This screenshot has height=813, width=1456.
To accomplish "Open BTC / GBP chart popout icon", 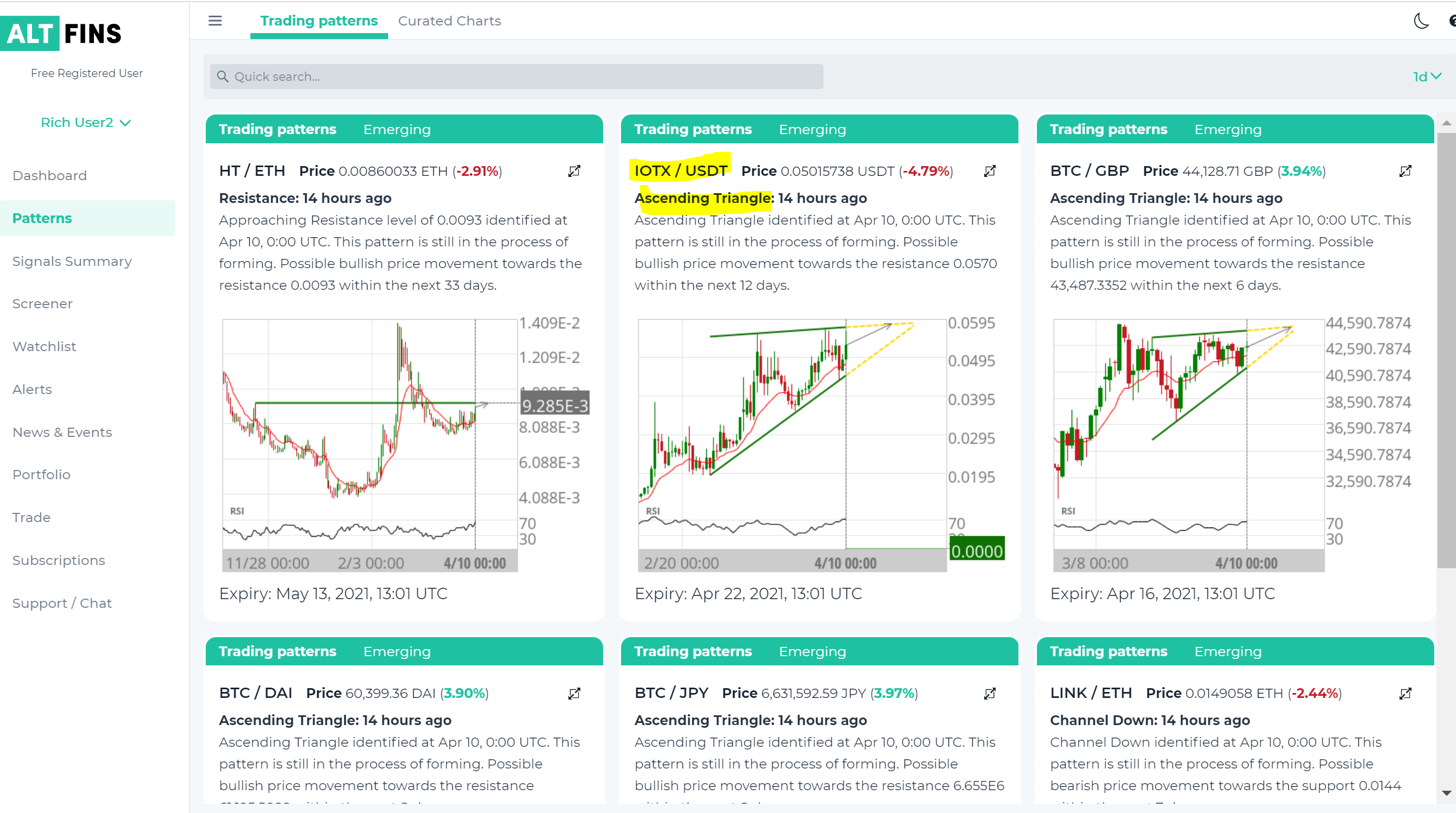I will [1405, 170].
